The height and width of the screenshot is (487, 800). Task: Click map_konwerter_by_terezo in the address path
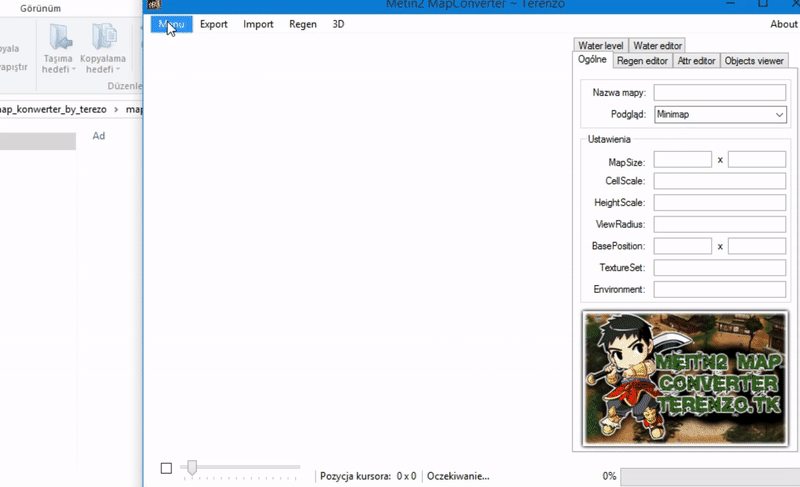[x=53, y=109]
